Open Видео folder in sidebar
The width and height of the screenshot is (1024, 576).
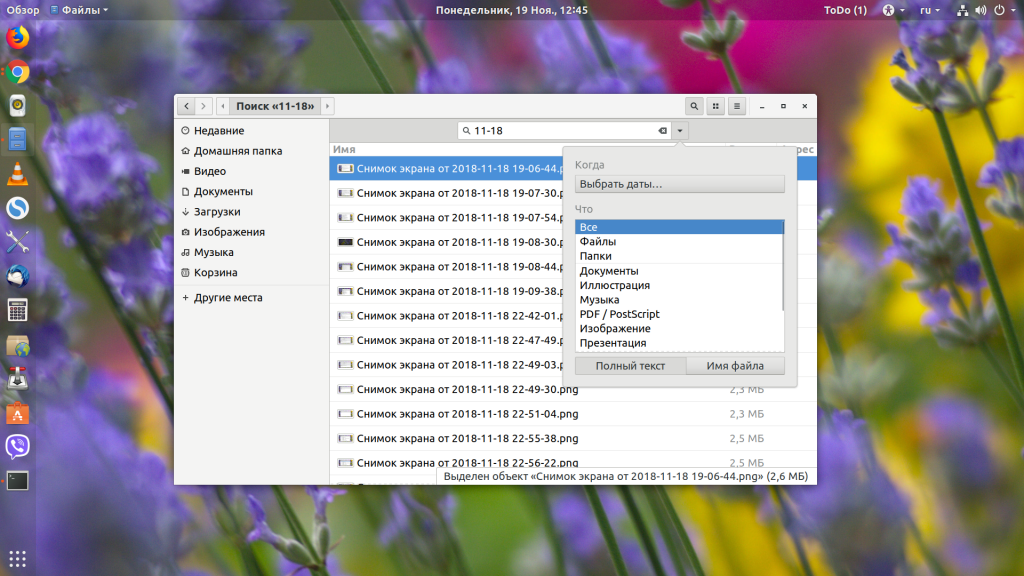(x=251, y=171)
